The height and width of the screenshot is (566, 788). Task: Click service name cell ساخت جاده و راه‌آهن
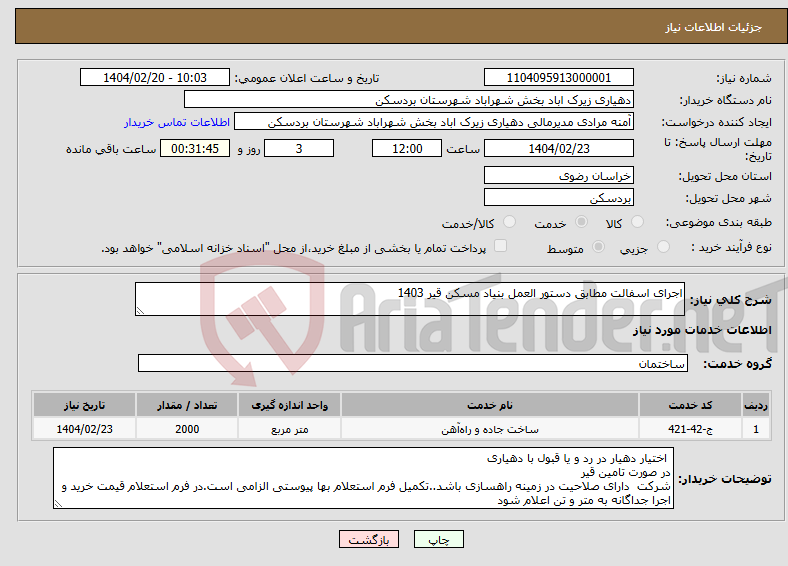tap(489, 429)
